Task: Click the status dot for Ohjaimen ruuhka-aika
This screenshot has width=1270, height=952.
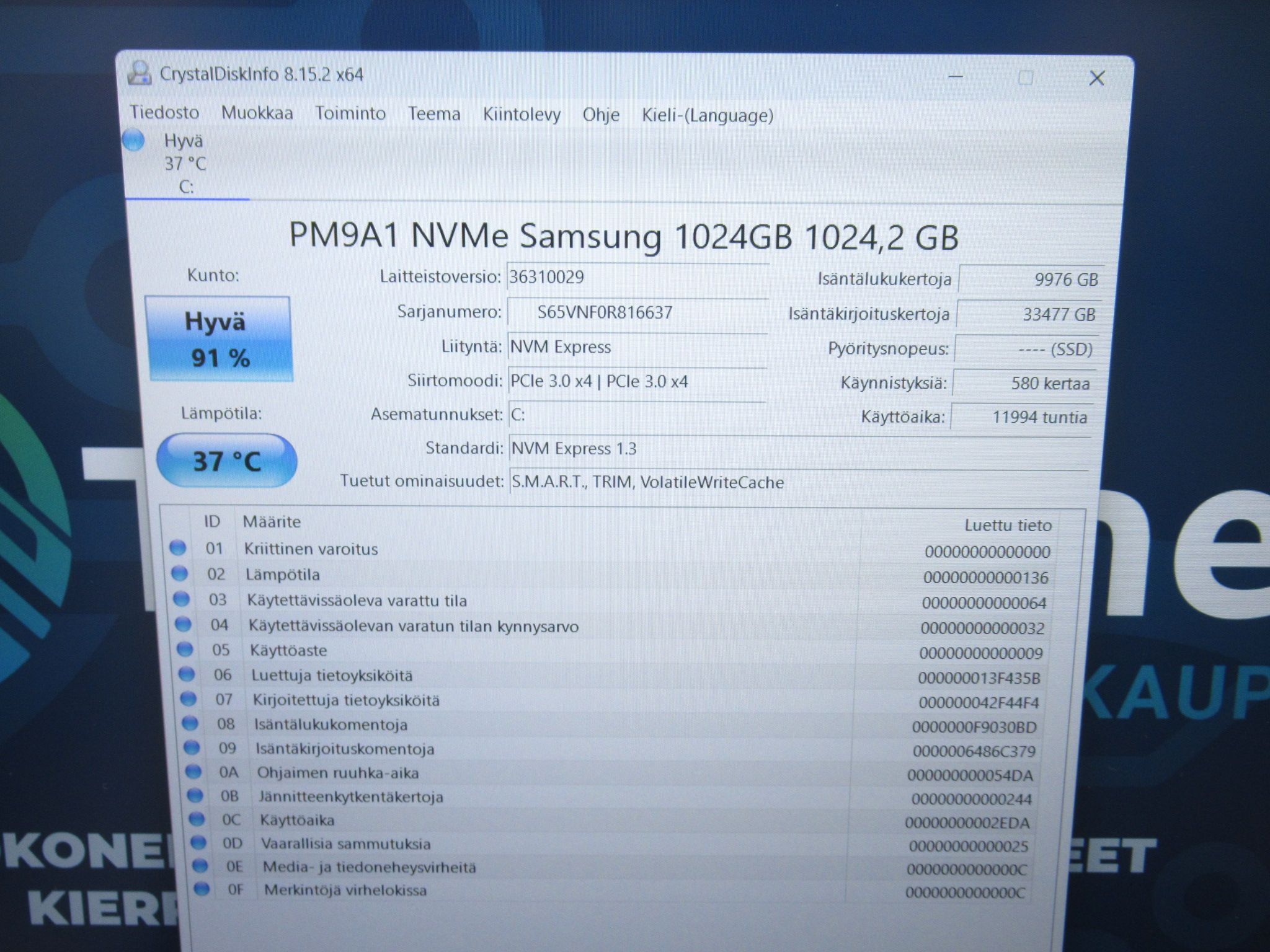Action: 193,772
